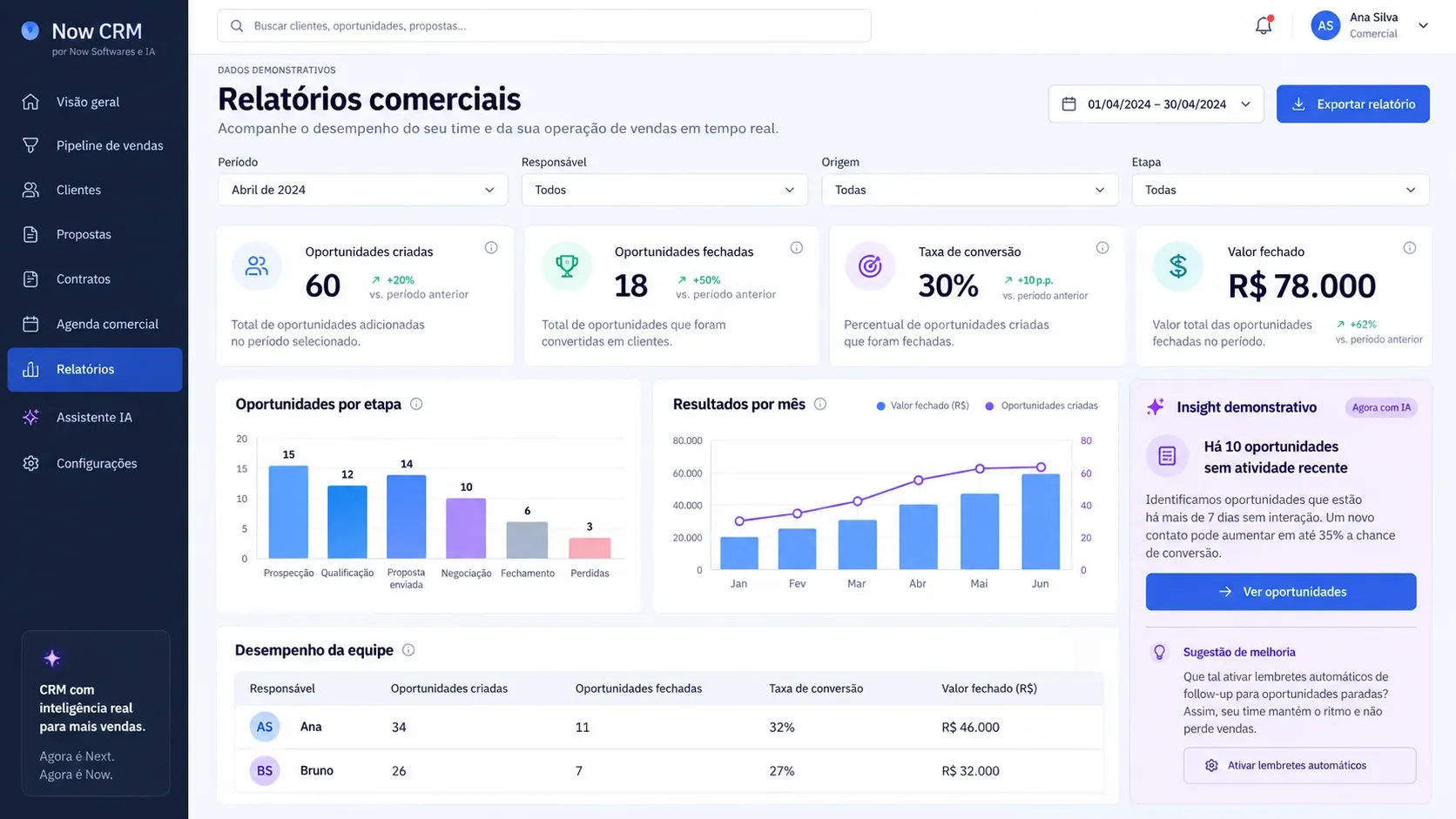Click the Prospecção bar in the chart
The height and width of the screenshot is (819, 1456).
pyautogui.click(x=288, y=512)
